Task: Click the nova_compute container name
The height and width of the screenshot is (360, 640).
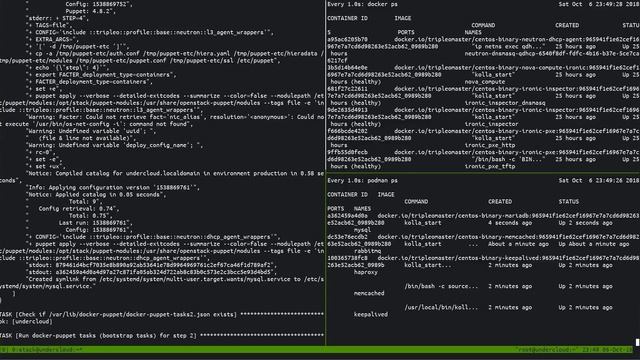Action: [x=484, y=82]
